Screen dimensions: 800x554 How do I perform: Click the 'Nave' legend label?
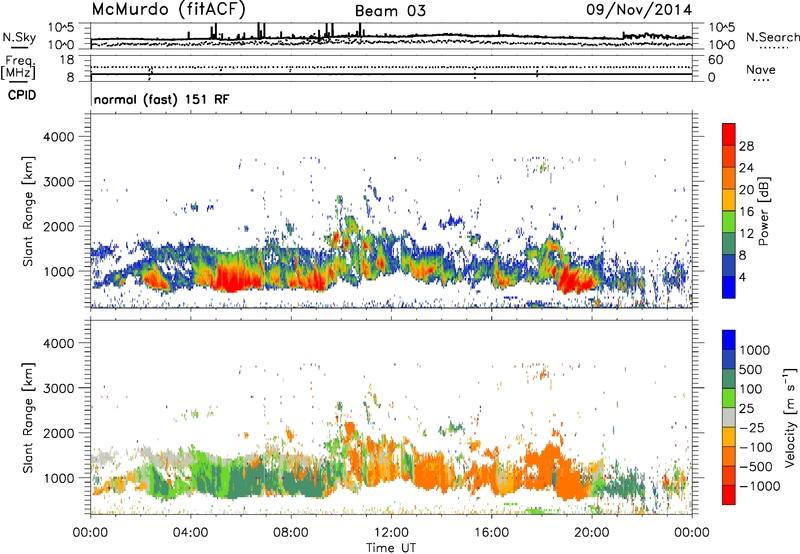point(761,70)
